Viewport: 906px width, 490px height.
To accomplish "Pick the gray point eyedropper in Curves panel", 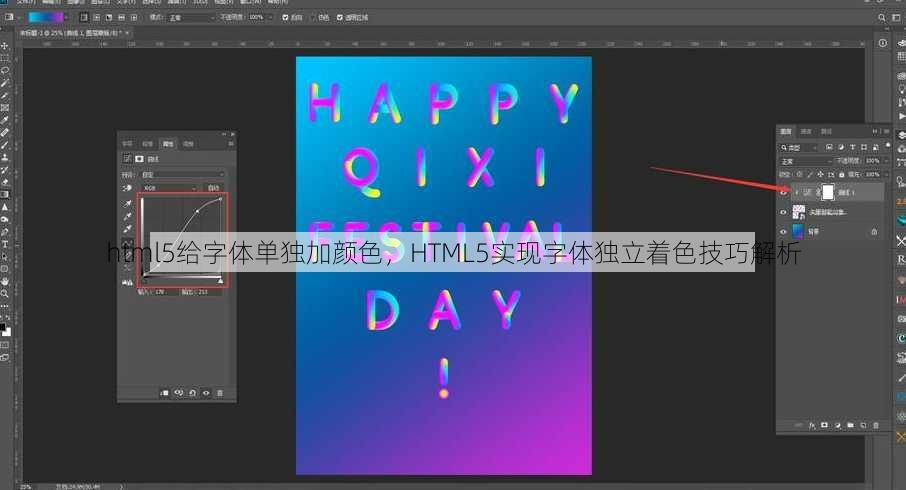I will click(x=127, y=217).
